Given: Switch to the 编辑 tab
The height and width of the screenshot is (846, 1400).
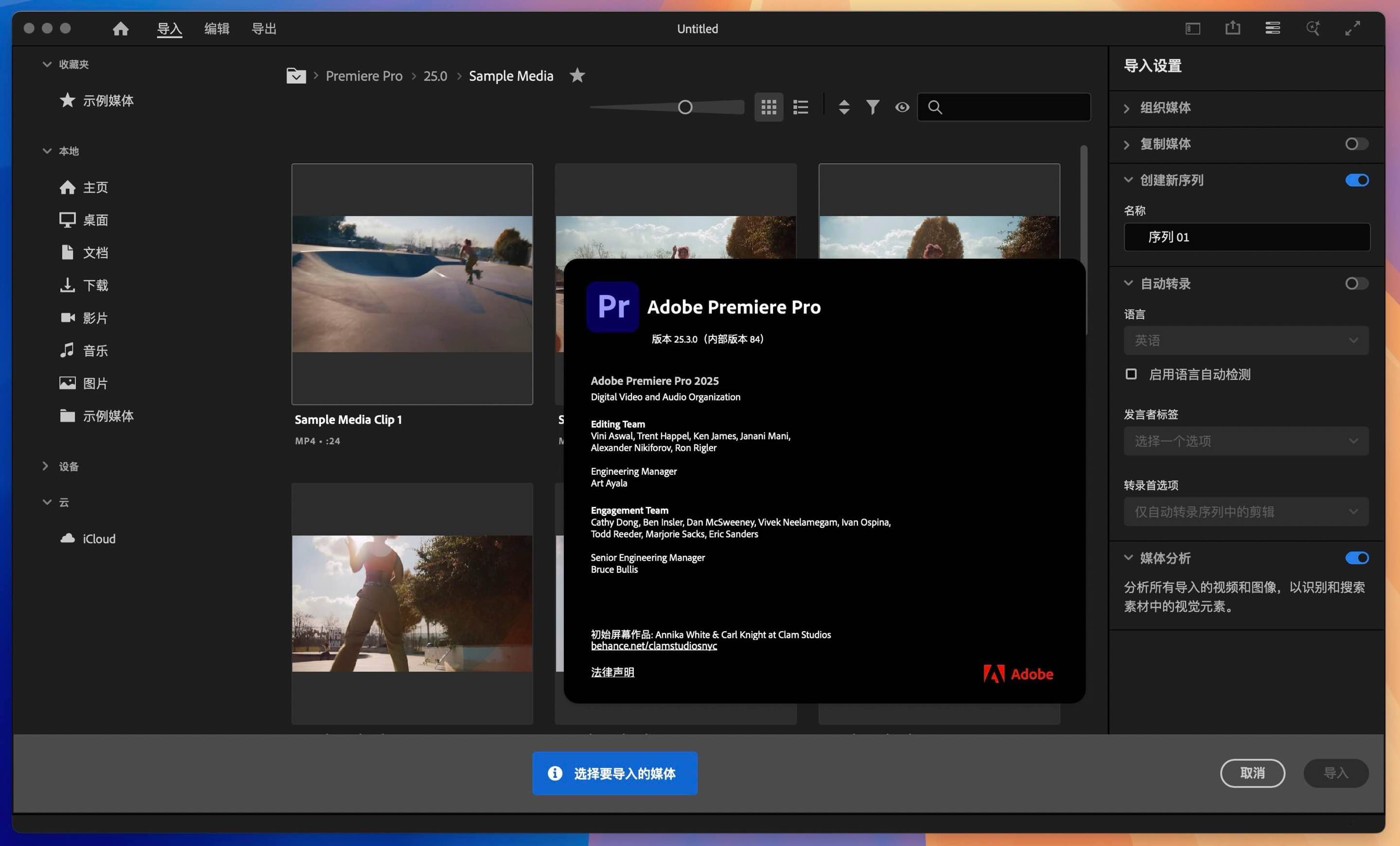Looking at the screenshot, I should pyautogui.click(x=216, y=28).
